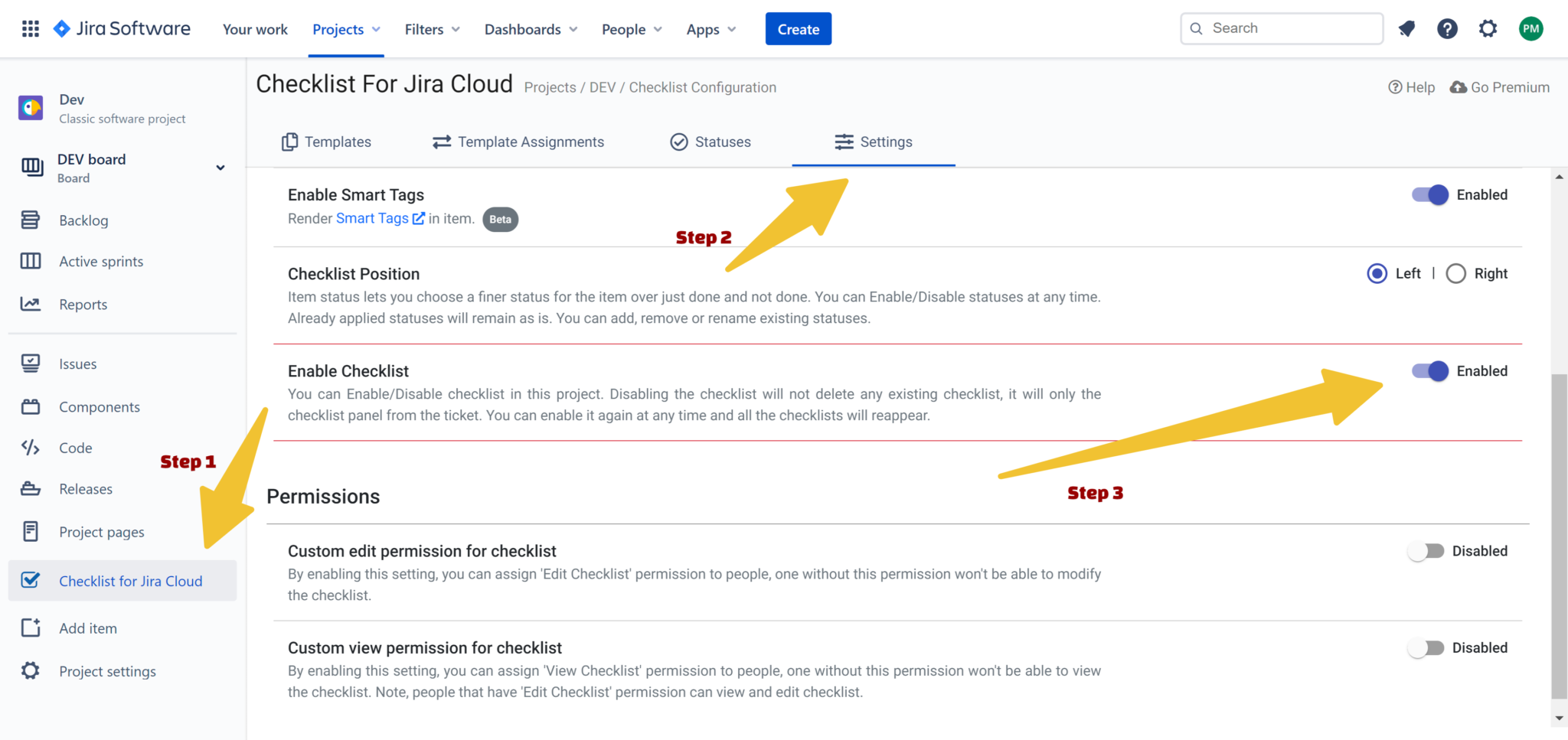Expand the DEV board dropdown chevron
Screen dimensions: 1568x740
click(220, 168)
